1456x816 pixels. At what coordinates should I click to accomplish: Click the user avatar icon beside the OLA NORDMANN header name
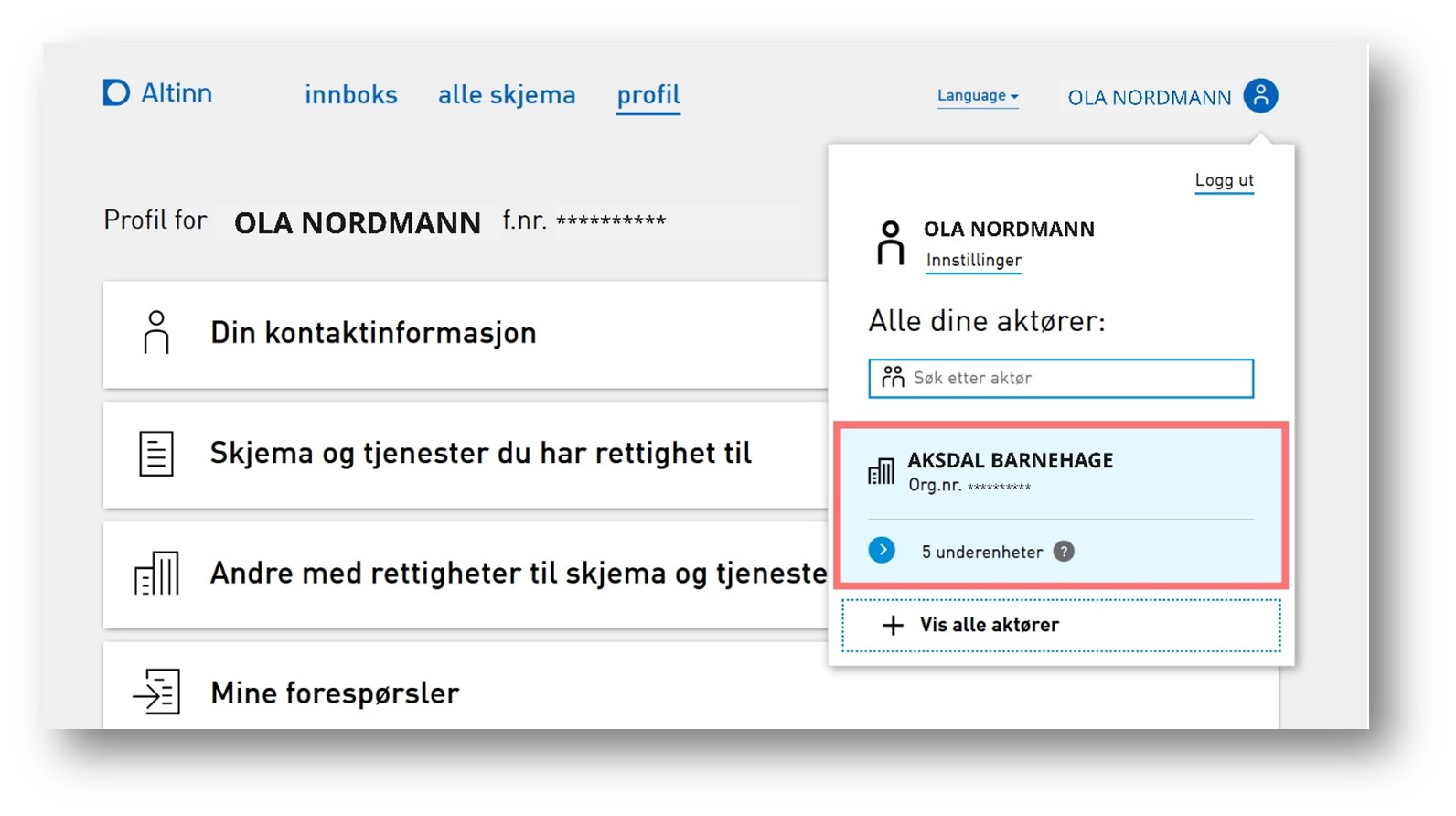point(1260,95)
